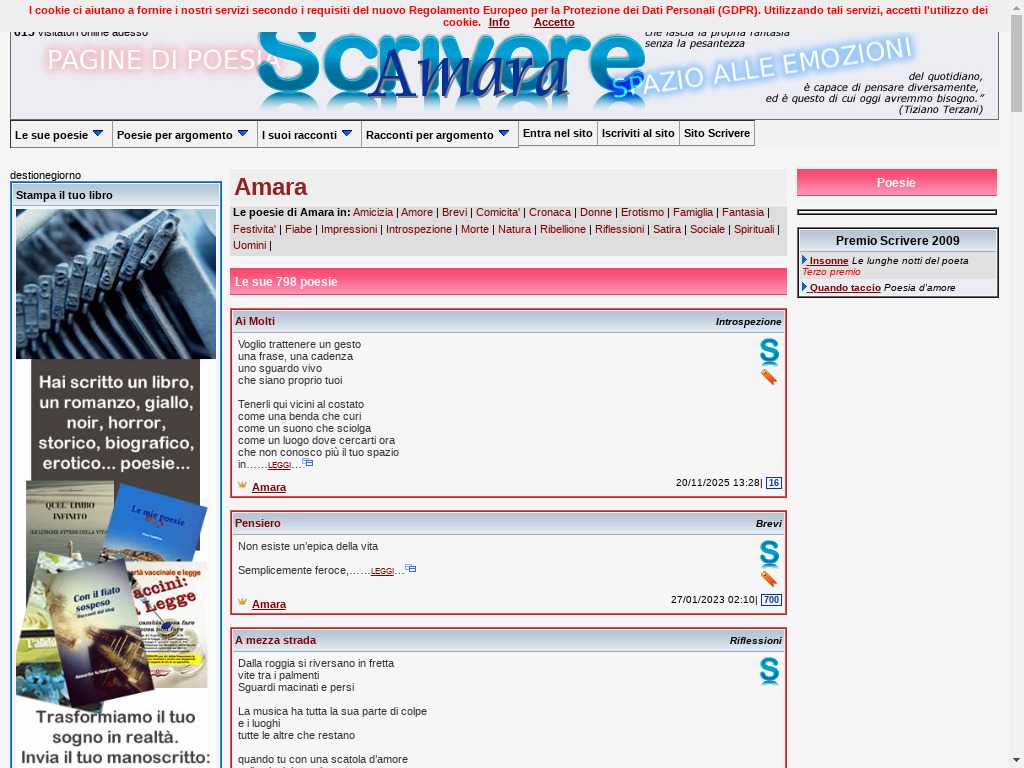Image resolution: width=1024 pixels, height=768 pixels.
Task: Open popup window icon after Ai Molti LEGGI
Action: [308, 463]
